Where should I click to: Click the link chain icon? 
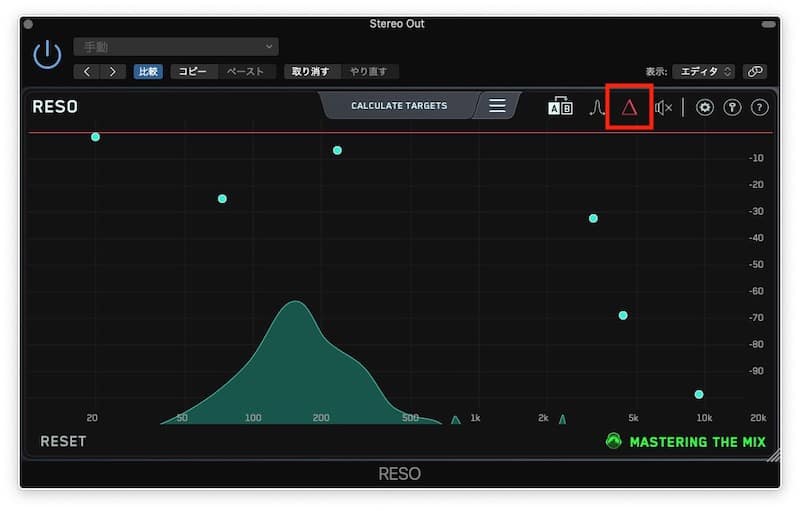(x=755, y=71)
